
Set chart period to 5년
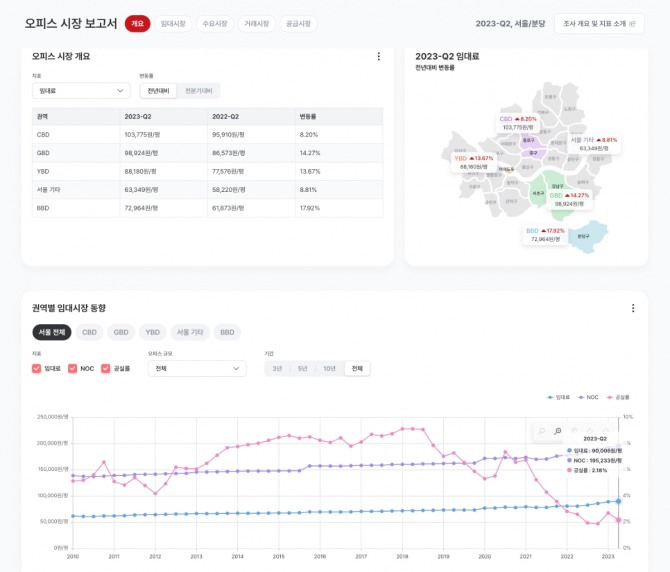[302, 369]
